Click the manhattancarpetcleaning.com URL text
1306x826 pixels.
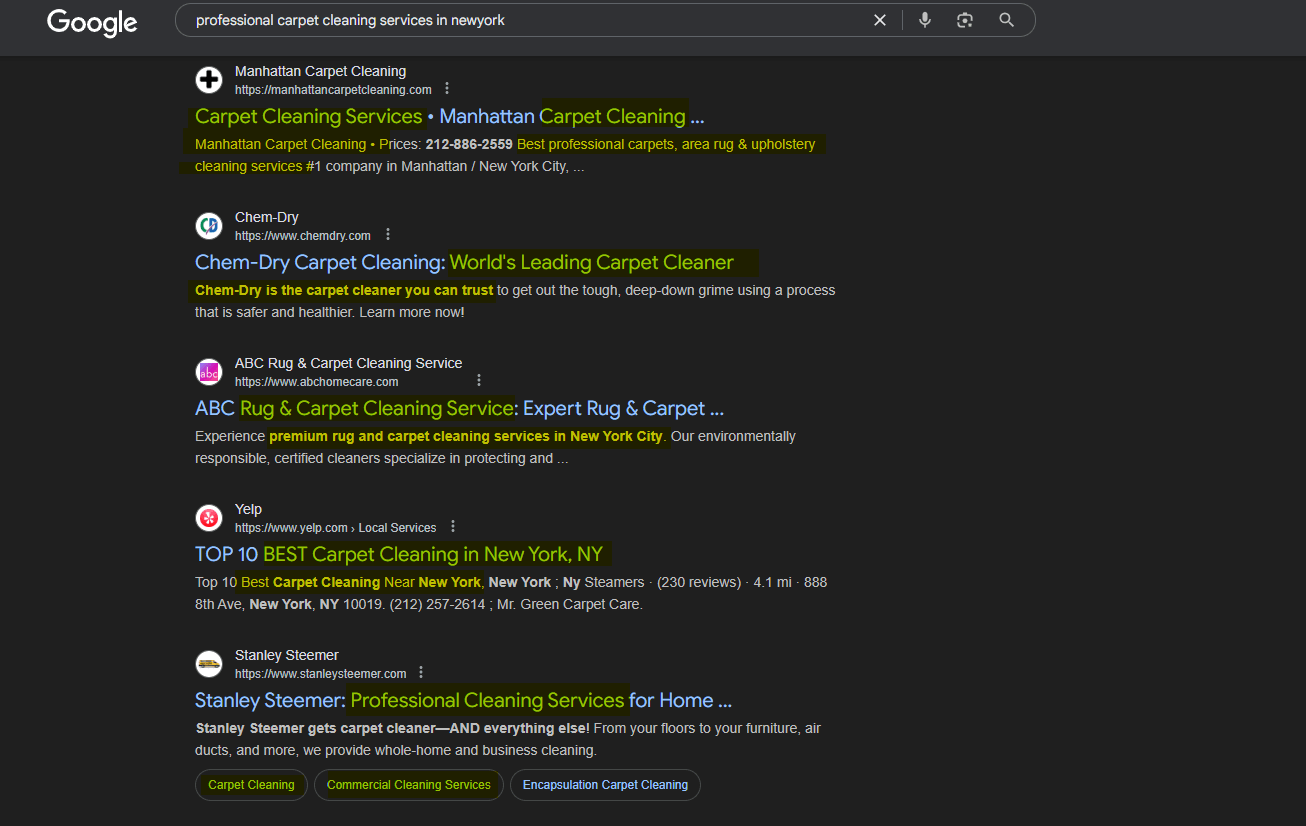click(333, 90)
